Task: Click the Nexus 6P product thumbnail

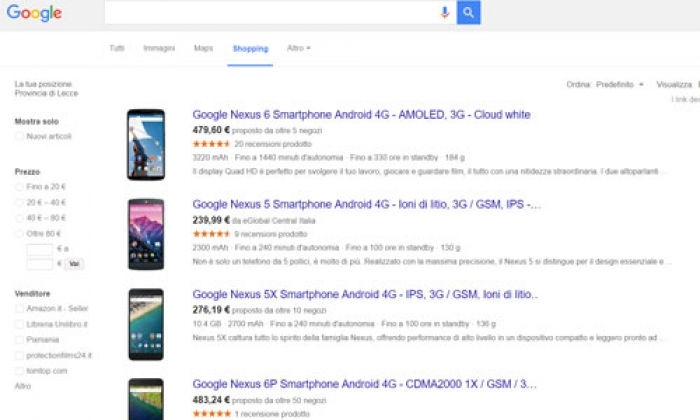Action: (146, 399)
